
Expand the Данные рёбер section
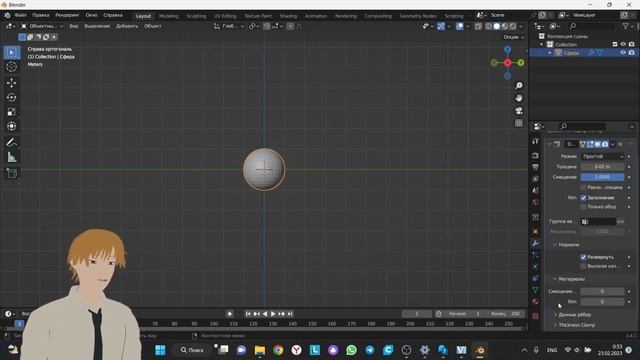[555, 315]
